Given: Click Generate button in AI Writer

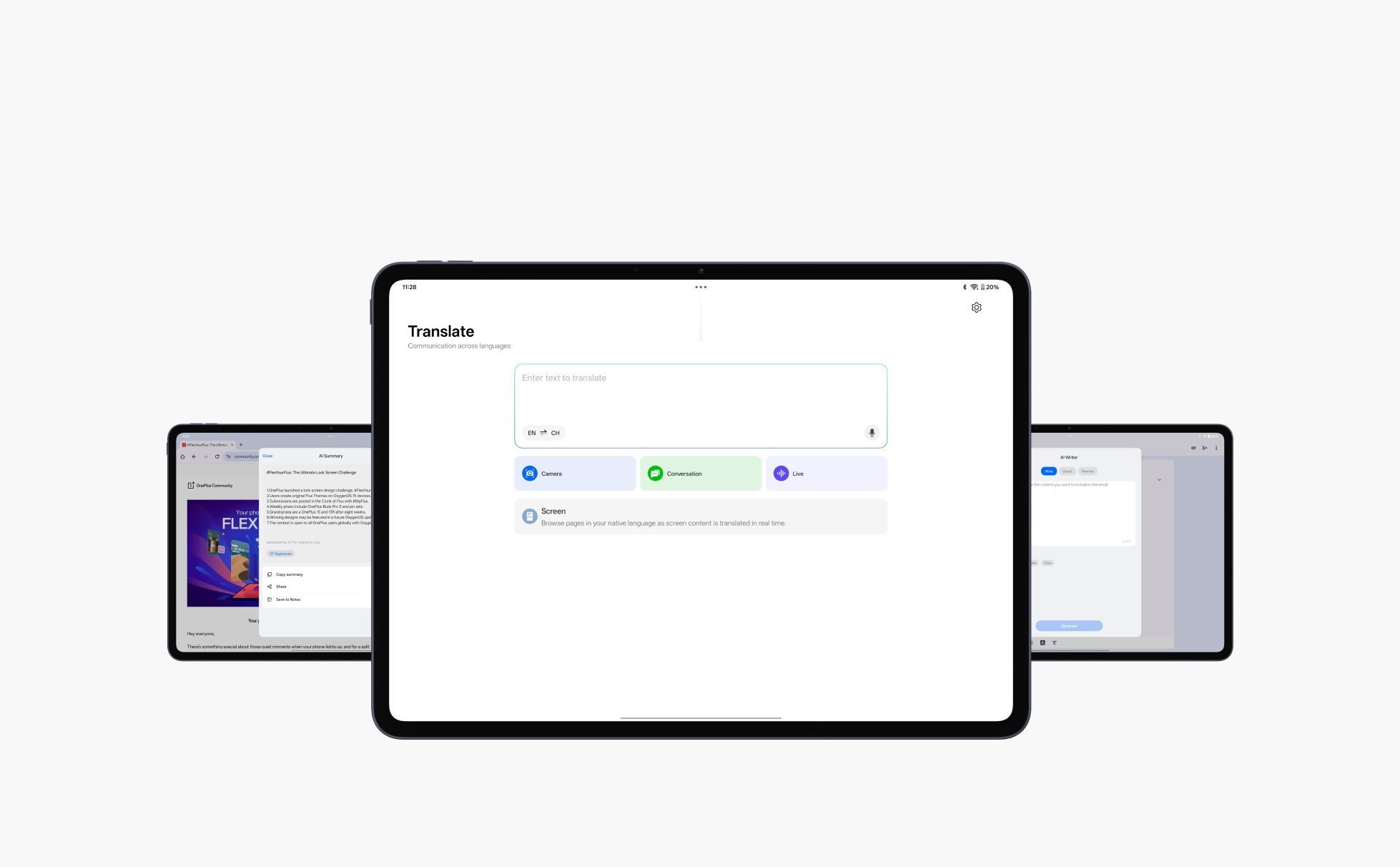Looking at the screenshot, I should click(1068, 626).
